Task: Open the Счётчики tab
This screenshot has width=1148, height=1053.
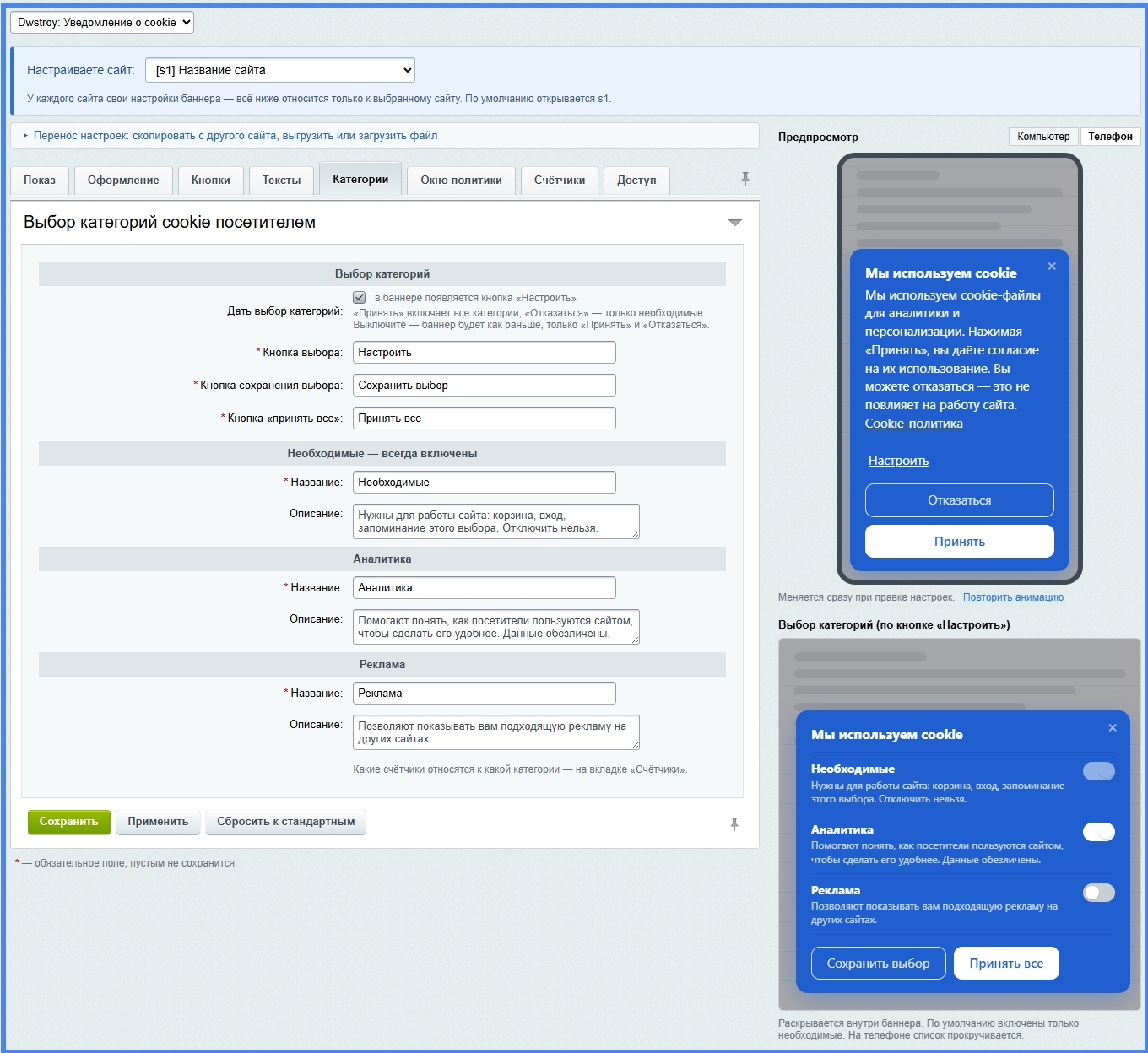Action: coord(560,181)
